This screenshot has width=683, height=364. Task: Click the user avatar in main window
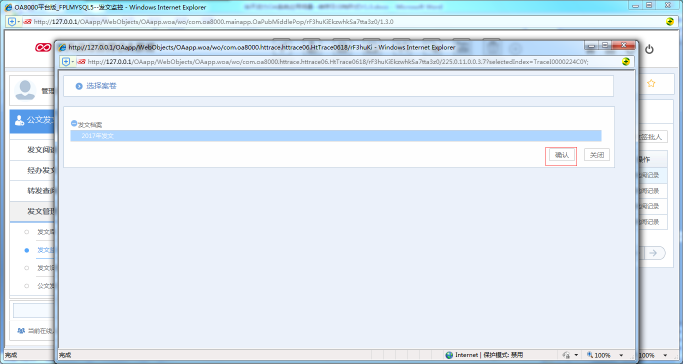coord(25,90)
